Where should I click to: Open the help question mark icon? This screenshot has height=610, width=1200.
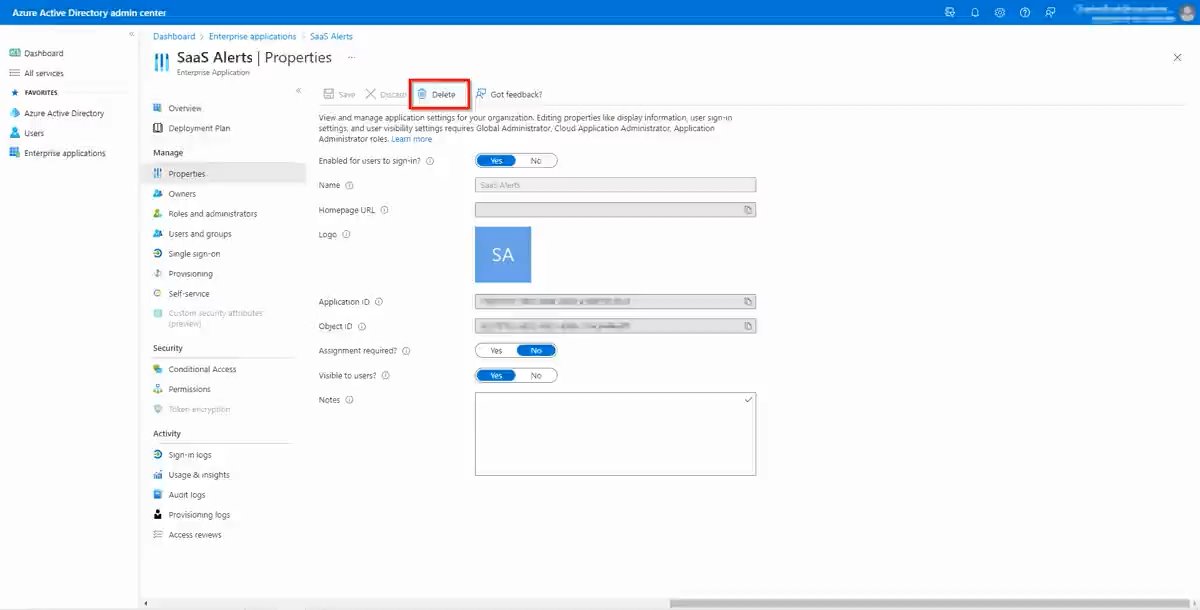point(1025,12)
